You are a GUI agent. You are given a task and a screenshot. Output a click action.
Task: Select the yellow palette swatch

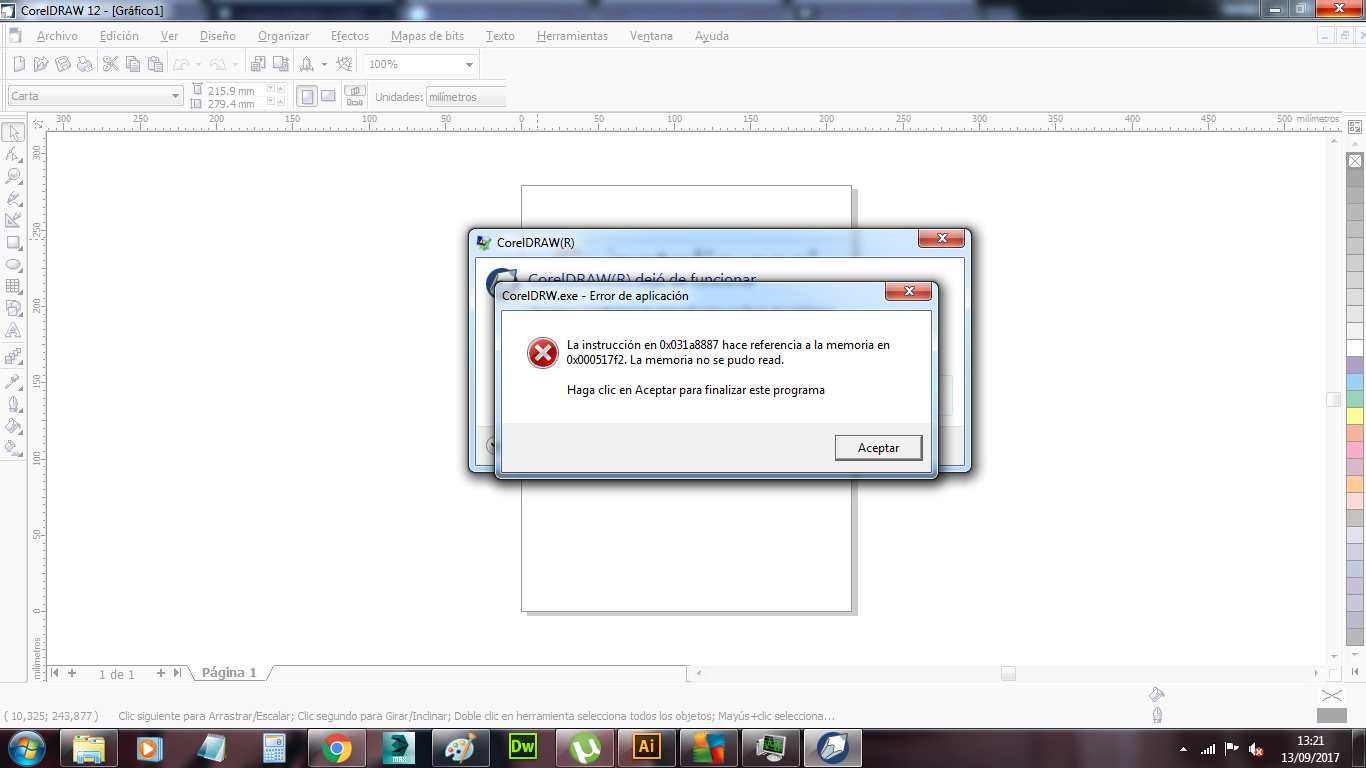pos(1355,416)
